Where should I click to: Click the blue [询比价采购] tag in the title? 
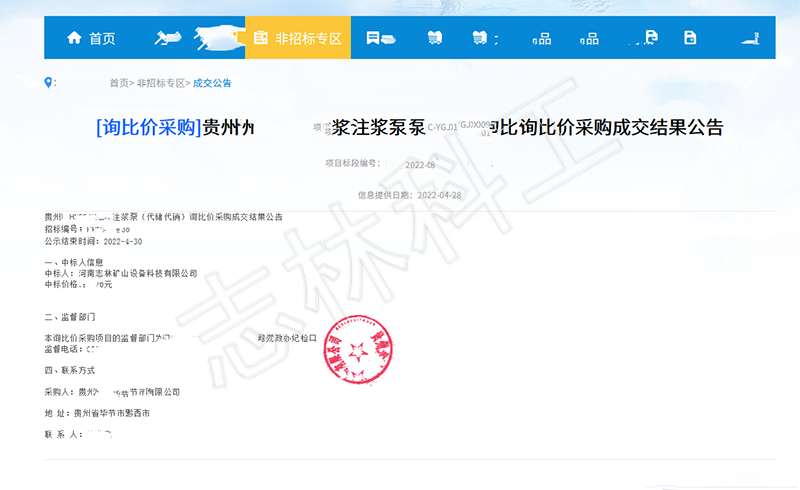(x=149, y=127)
